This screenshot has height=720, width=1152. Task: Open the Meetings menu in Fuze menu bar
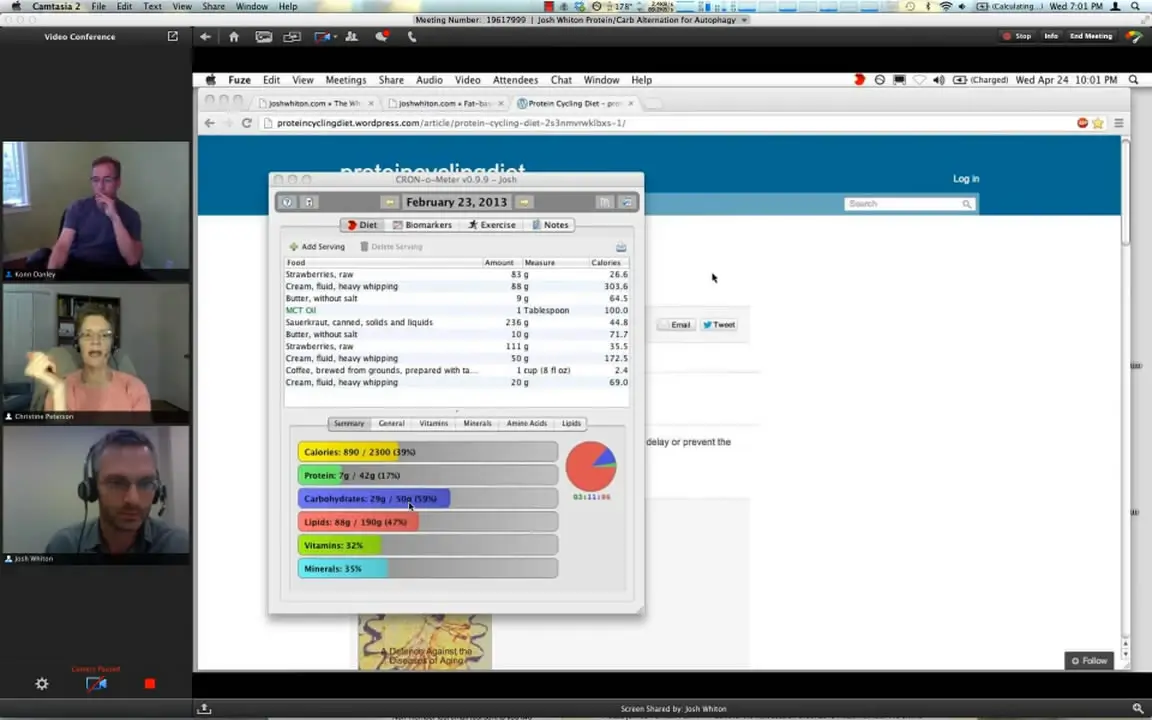[346, 80]
